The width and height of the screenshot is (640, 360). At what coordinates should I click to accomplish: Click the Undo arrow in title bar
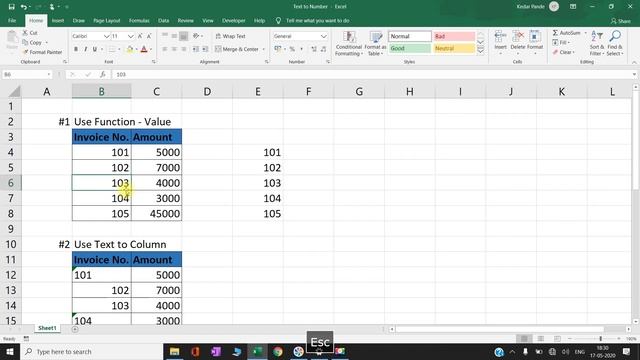[24, 7]
